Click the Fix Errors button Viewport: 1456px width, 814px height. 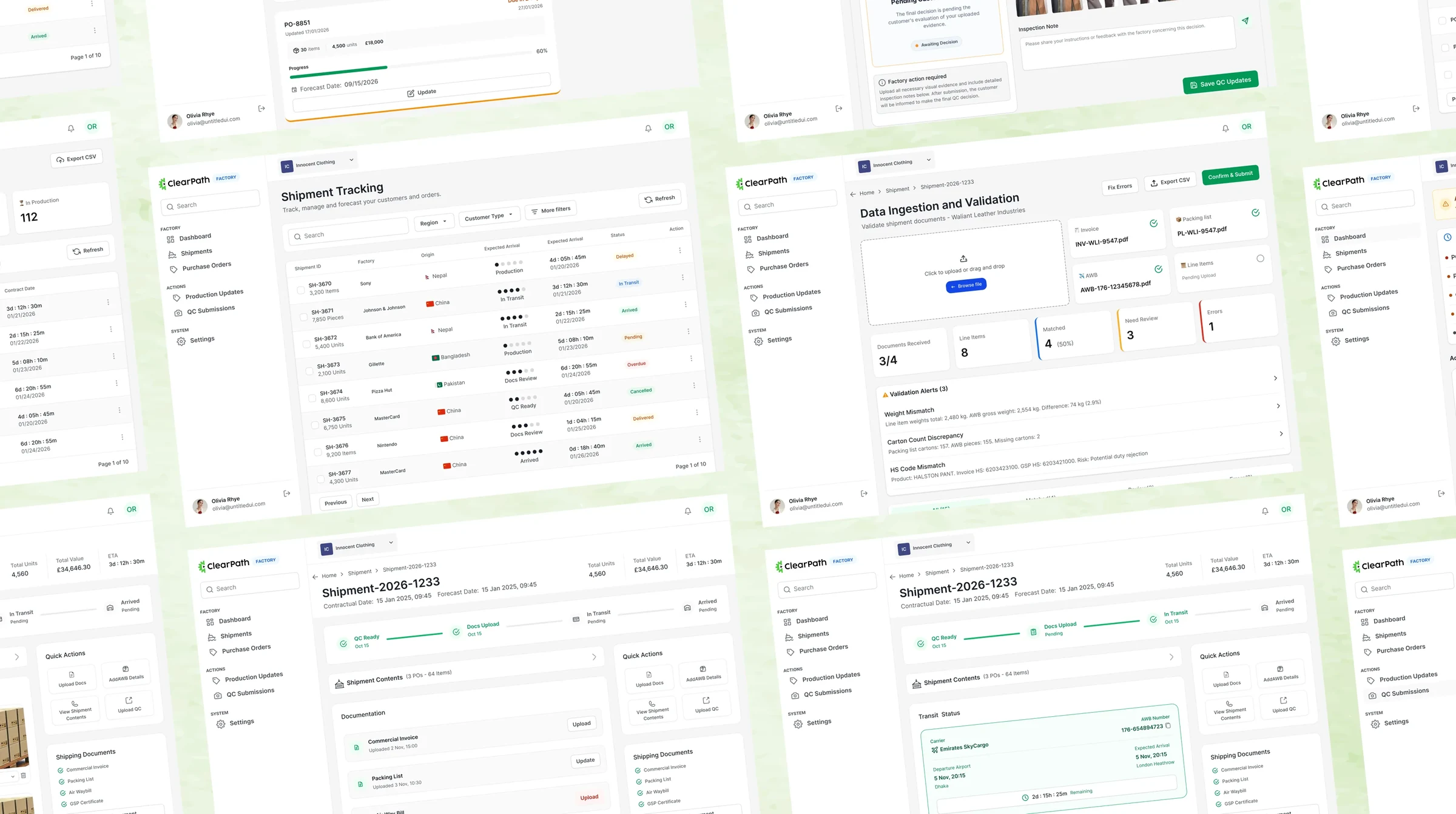(1120, 186)
